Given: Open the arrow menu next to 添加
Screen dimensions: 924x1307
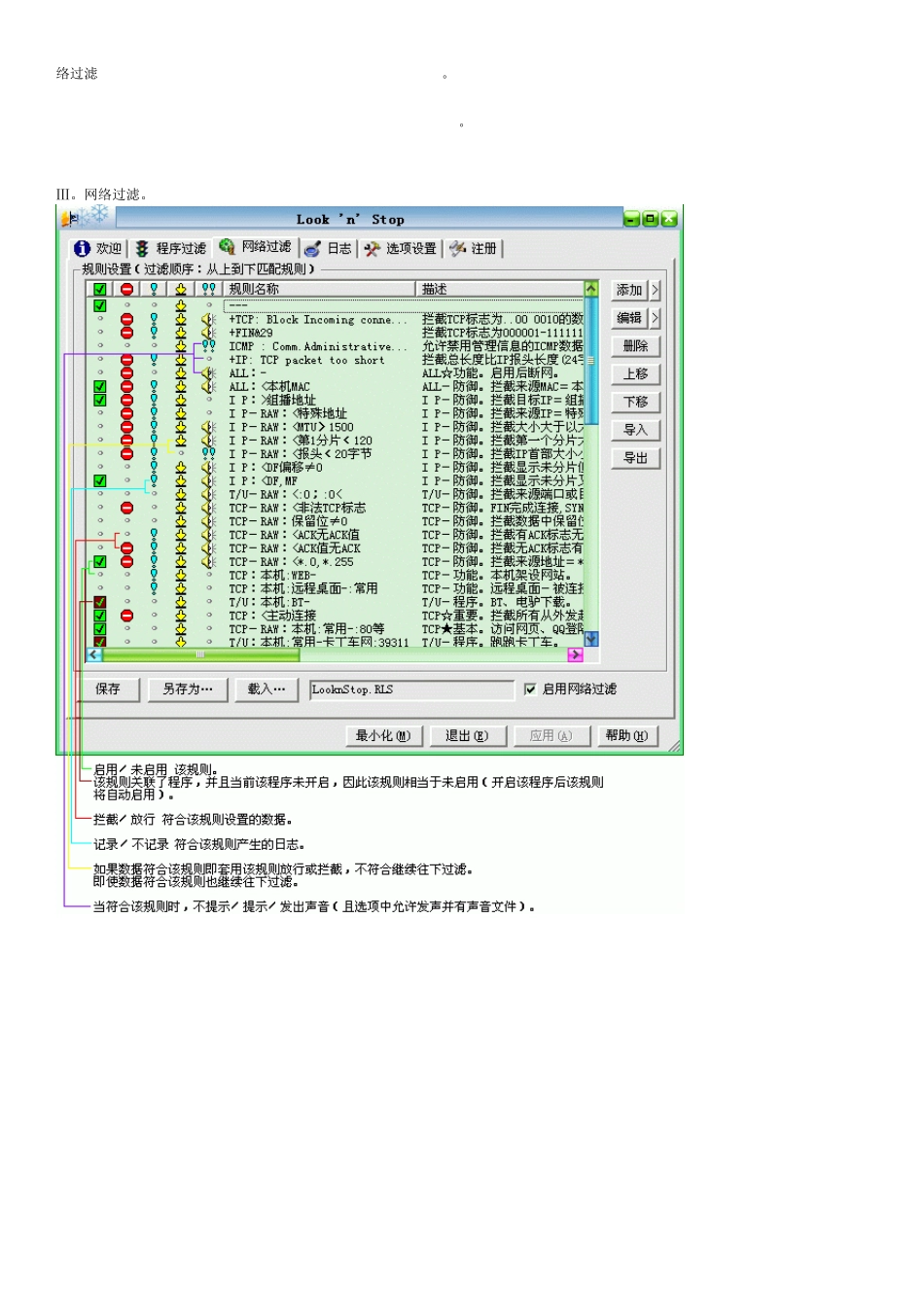Looking at the screenshot, I should point(656,290).
